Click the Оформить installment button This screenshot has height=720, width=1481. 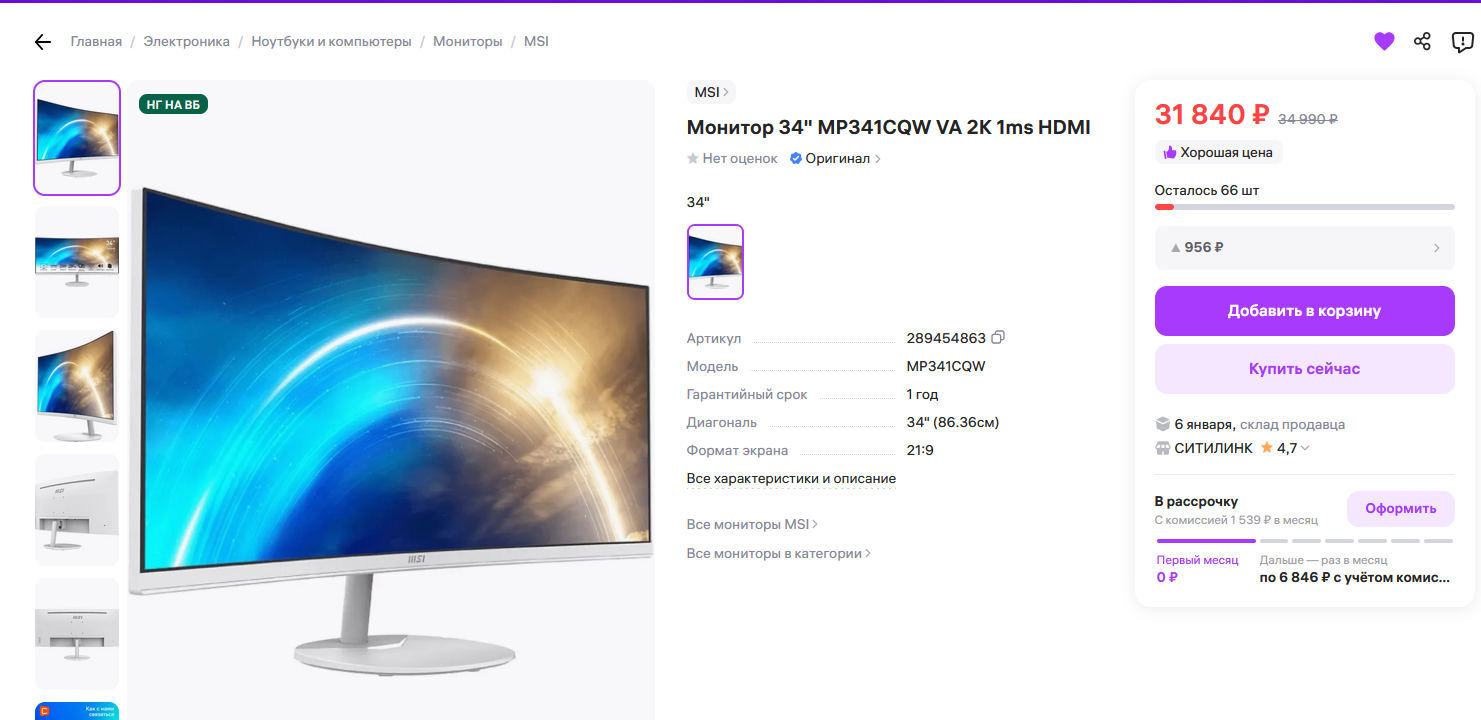[x=1400, y=508]
